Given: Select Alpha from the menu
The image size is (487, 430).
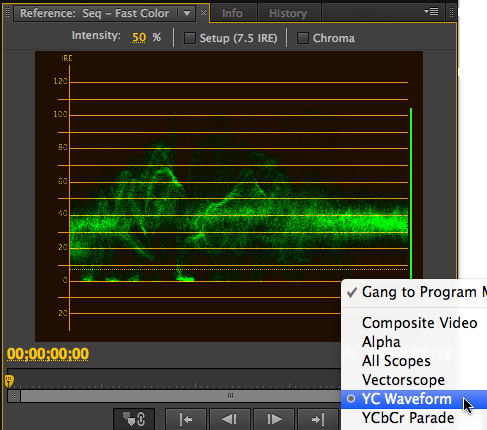Looking at the screenshot, I should (x=414, y=342).
